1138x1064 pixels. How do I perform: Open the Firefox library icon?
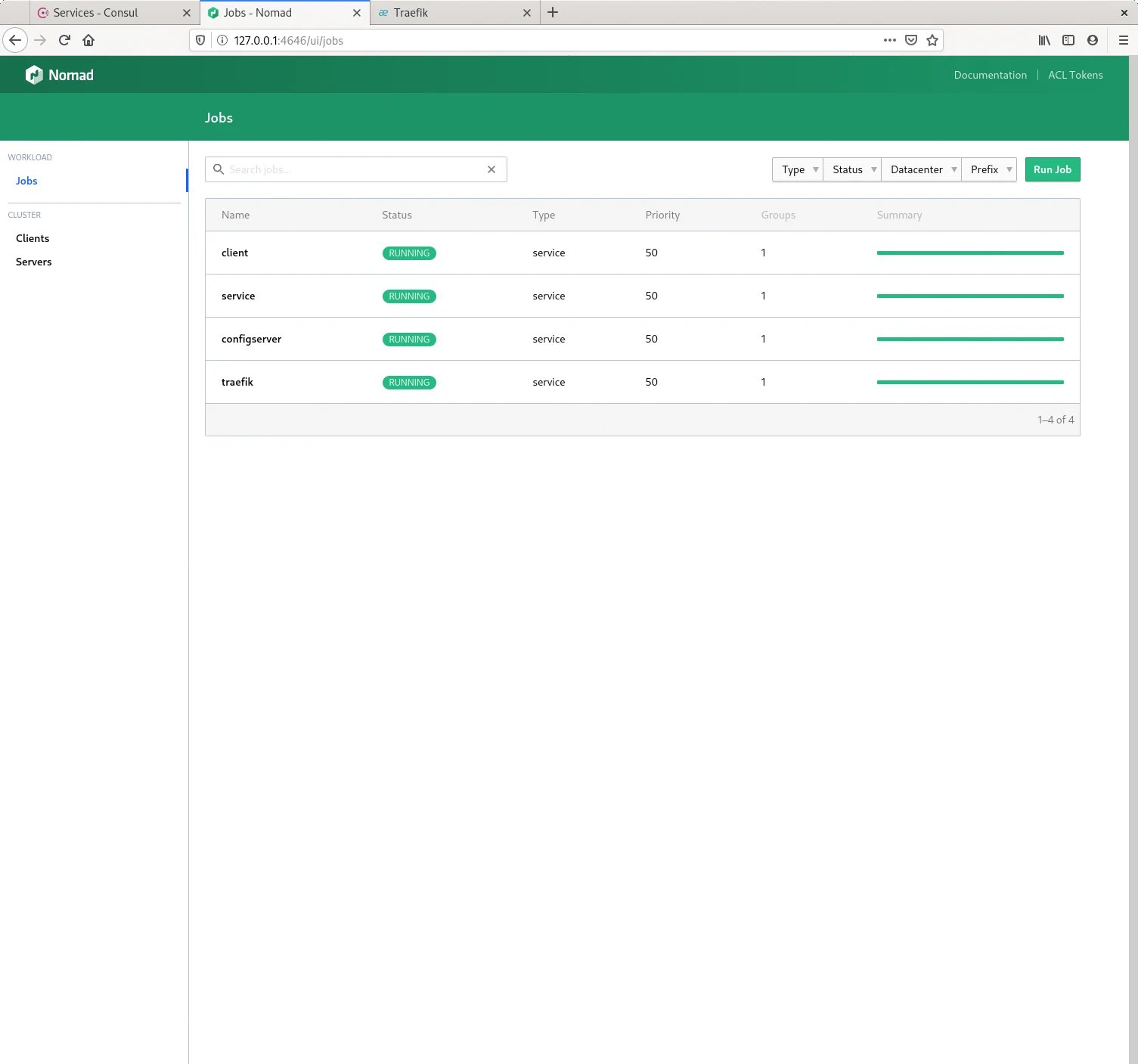pos(1044,40)
